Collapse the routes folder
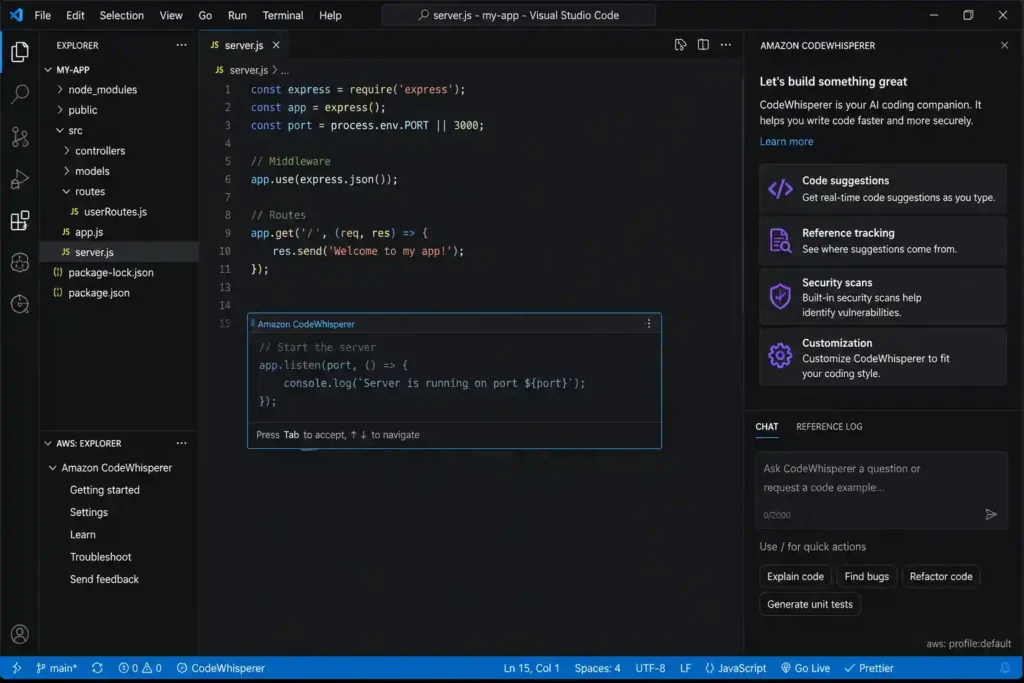Image resolution: width=1024 pixels, height=683 pixels. tap(67, 191)
